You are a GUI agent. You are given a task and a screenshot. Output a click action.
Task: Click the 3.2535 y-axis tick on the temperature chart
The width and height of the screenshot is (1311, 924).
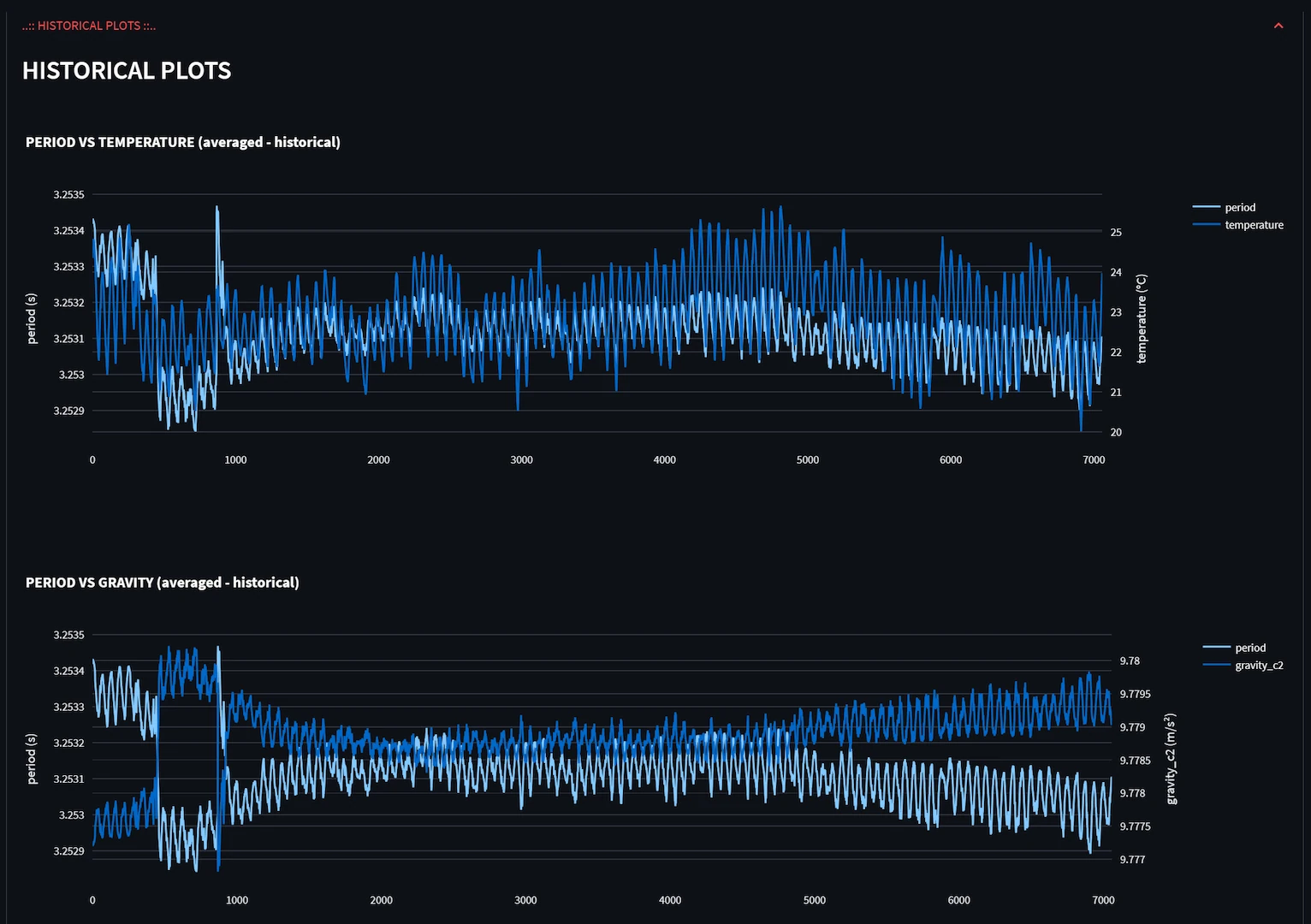[68, 195]
